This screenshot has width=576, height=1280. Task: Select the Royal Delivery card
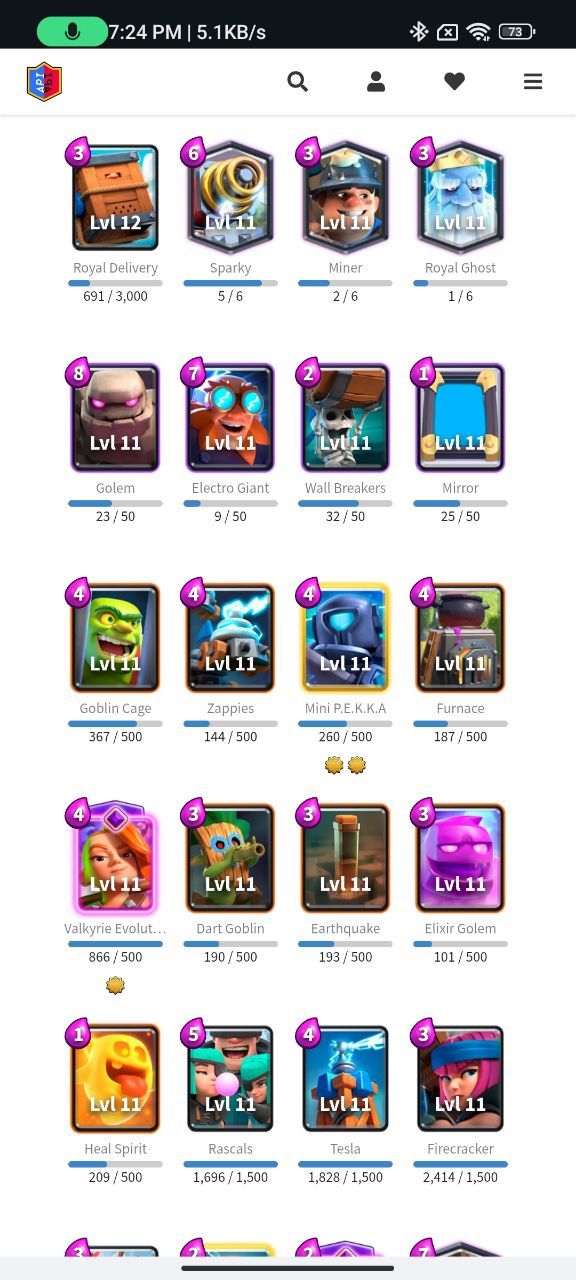[115, 198]
